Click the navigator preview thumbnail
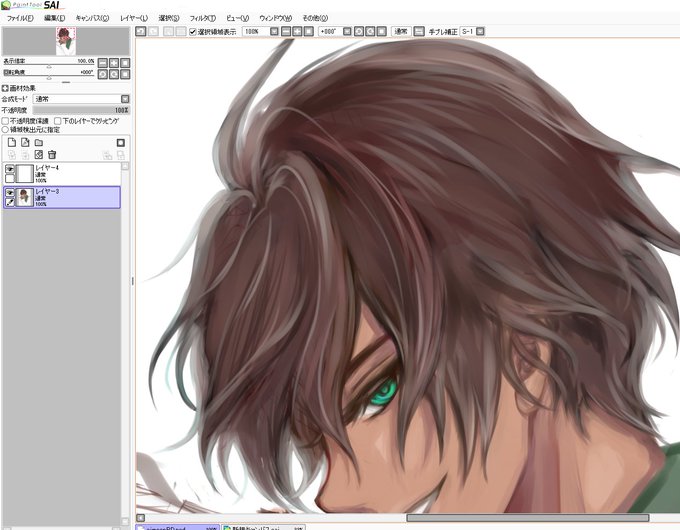 tap(66, 41)
